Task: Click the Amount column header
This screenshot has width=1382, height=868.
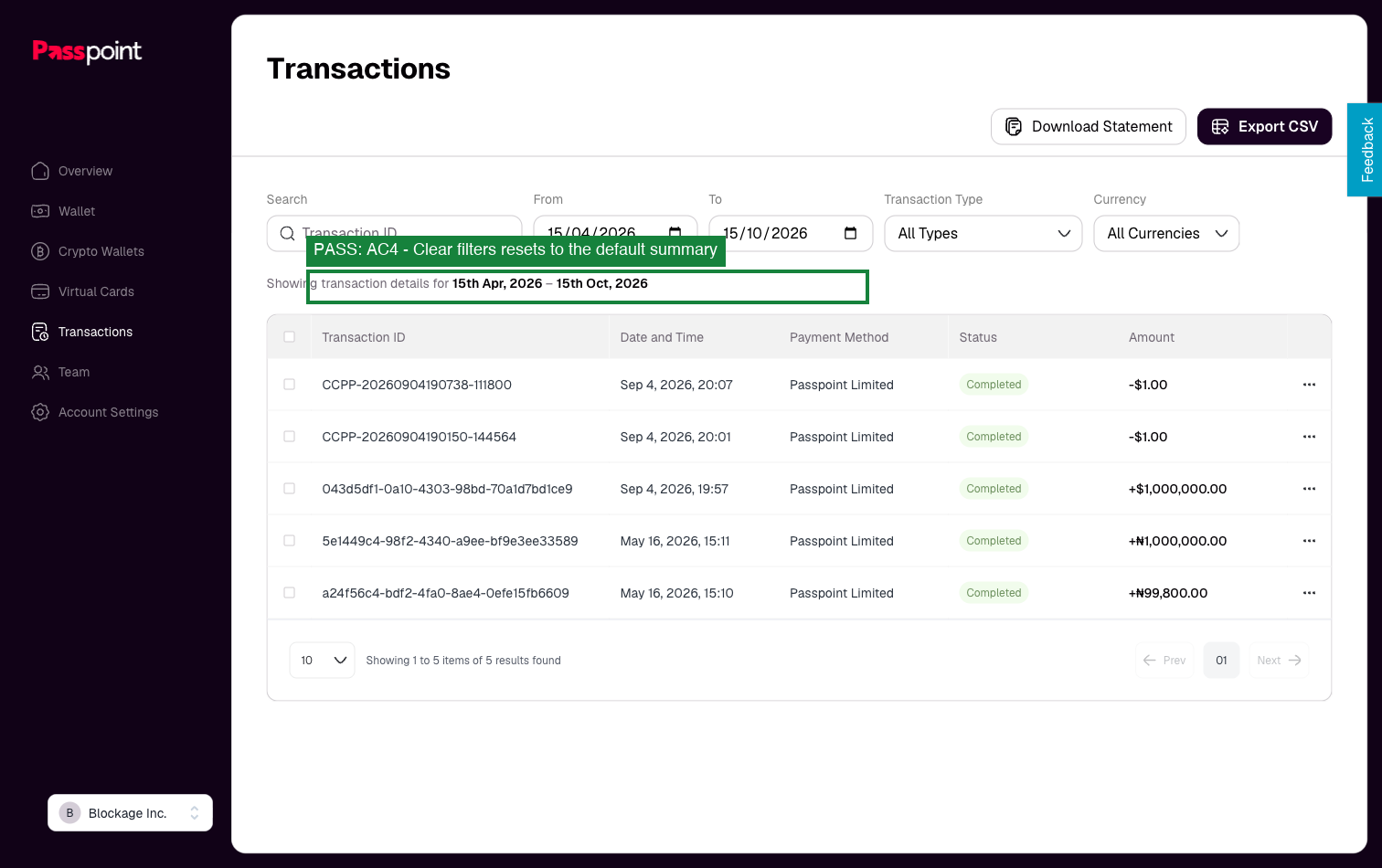Action: [1152, 337]
